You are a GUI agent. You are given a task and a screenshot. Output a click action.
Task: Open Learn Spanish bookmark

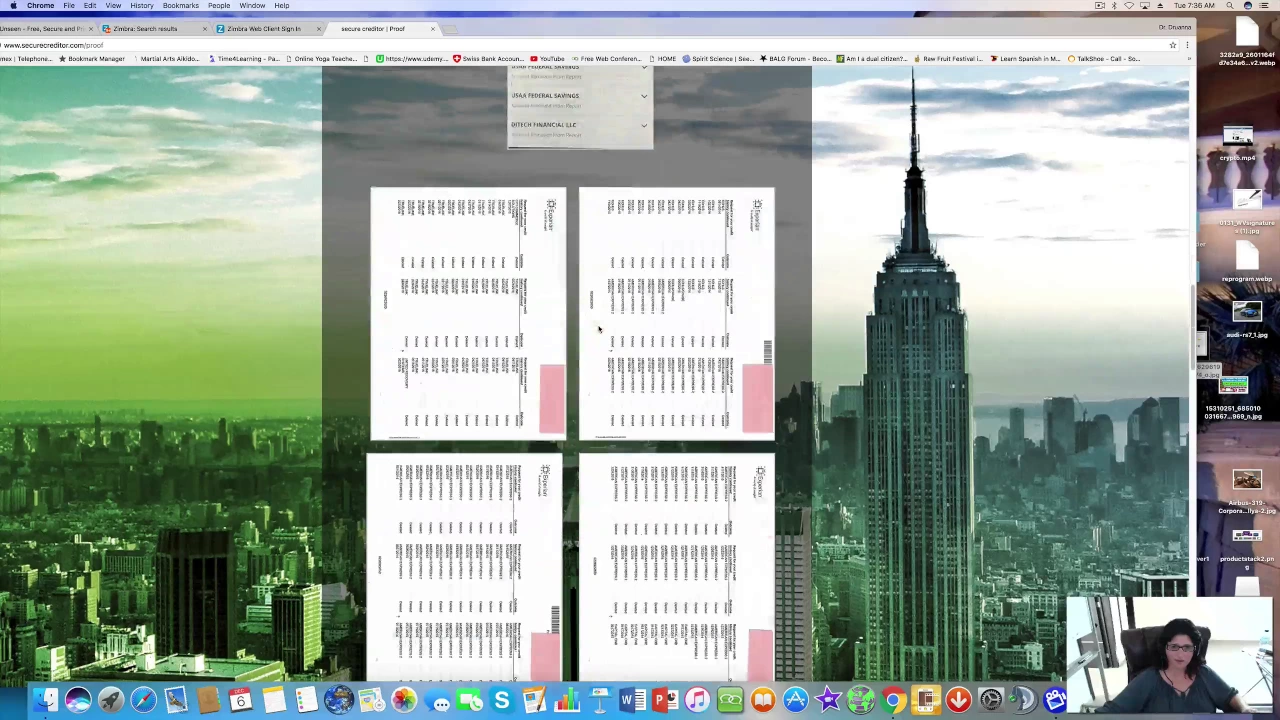(x=1026, y=58)
